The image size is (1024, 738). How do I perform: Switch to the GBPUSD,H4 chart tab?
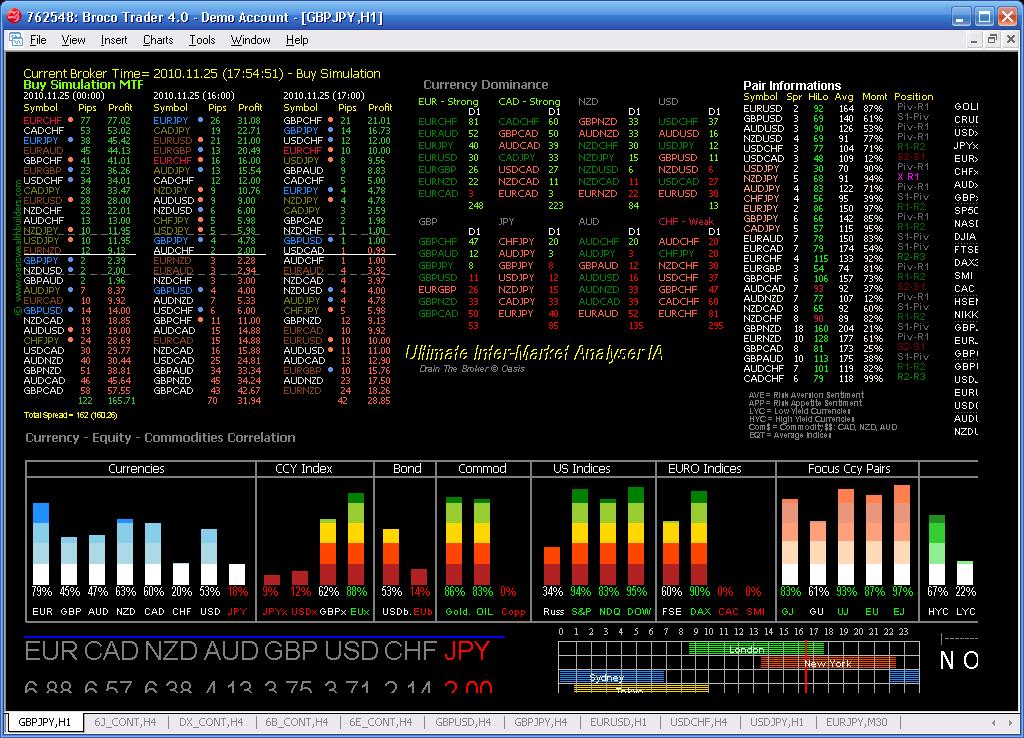coord(463,721)
